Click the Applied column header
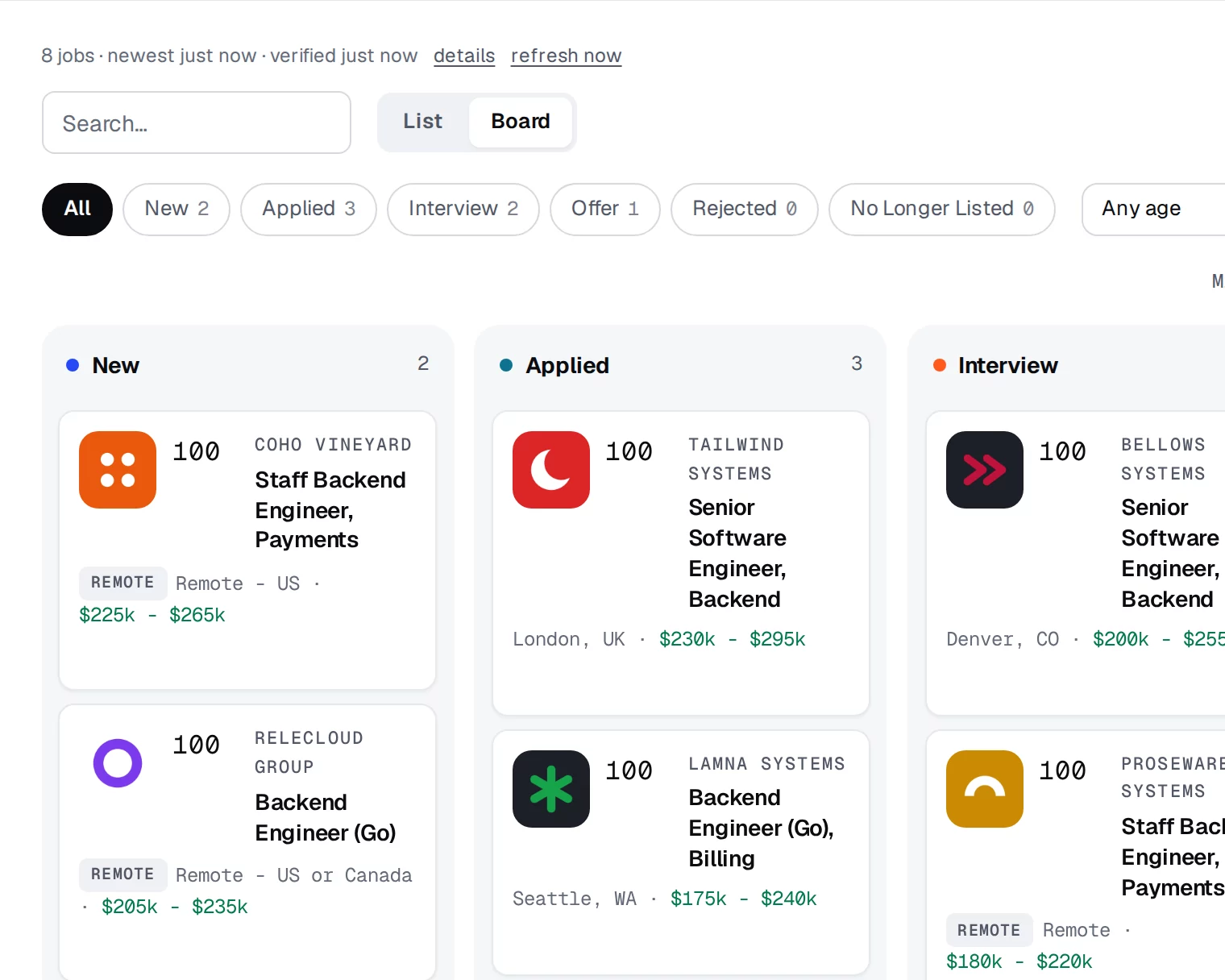The height and width of the screenshot is (980, 1225). (567, 366)
